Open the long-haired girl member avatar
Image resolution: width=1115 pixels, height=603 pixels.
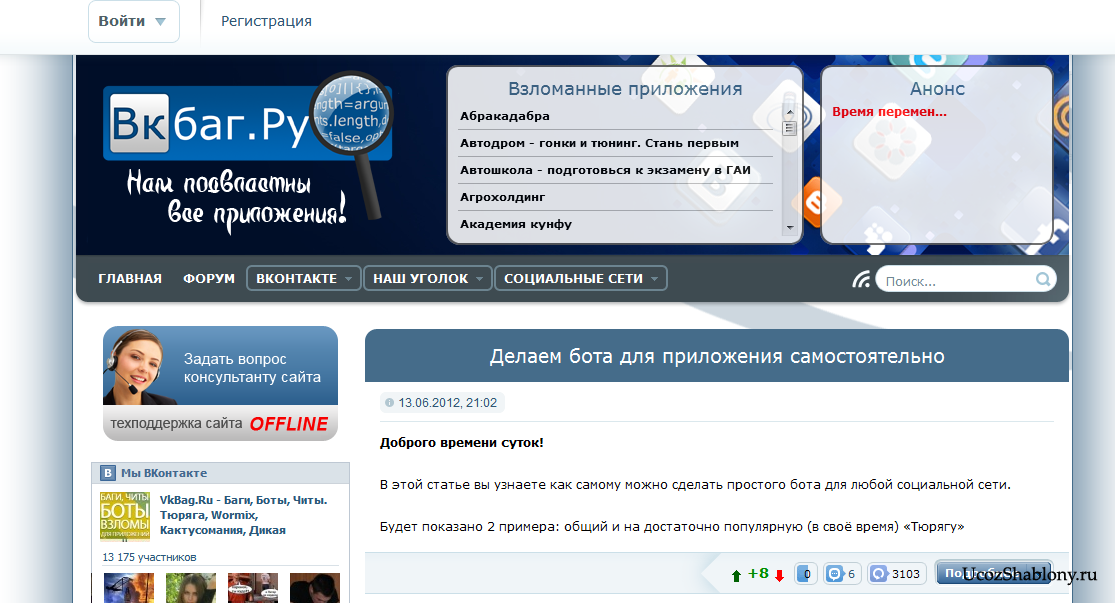coord(191,588)
